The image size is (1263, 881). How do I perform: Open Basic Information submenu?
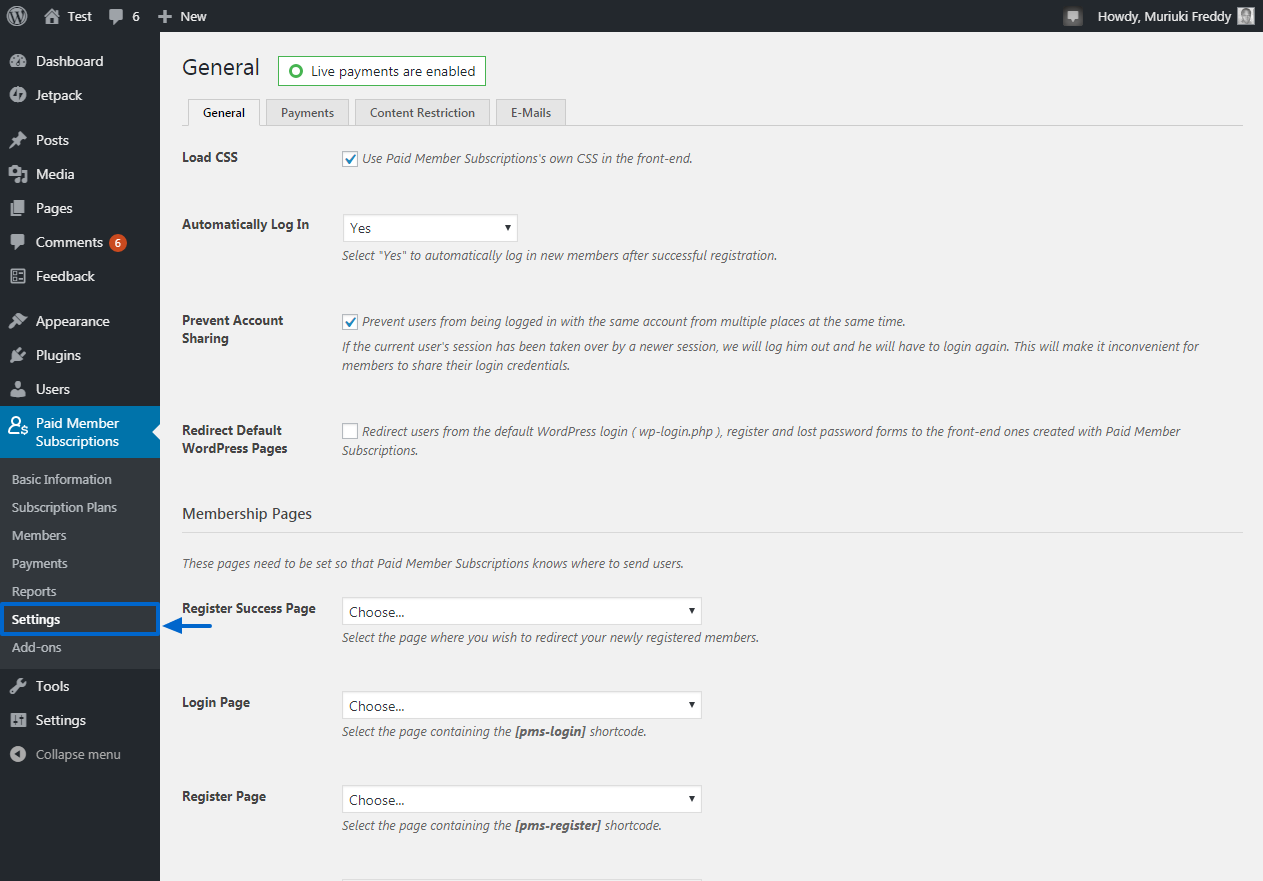[x=62, y=479]
